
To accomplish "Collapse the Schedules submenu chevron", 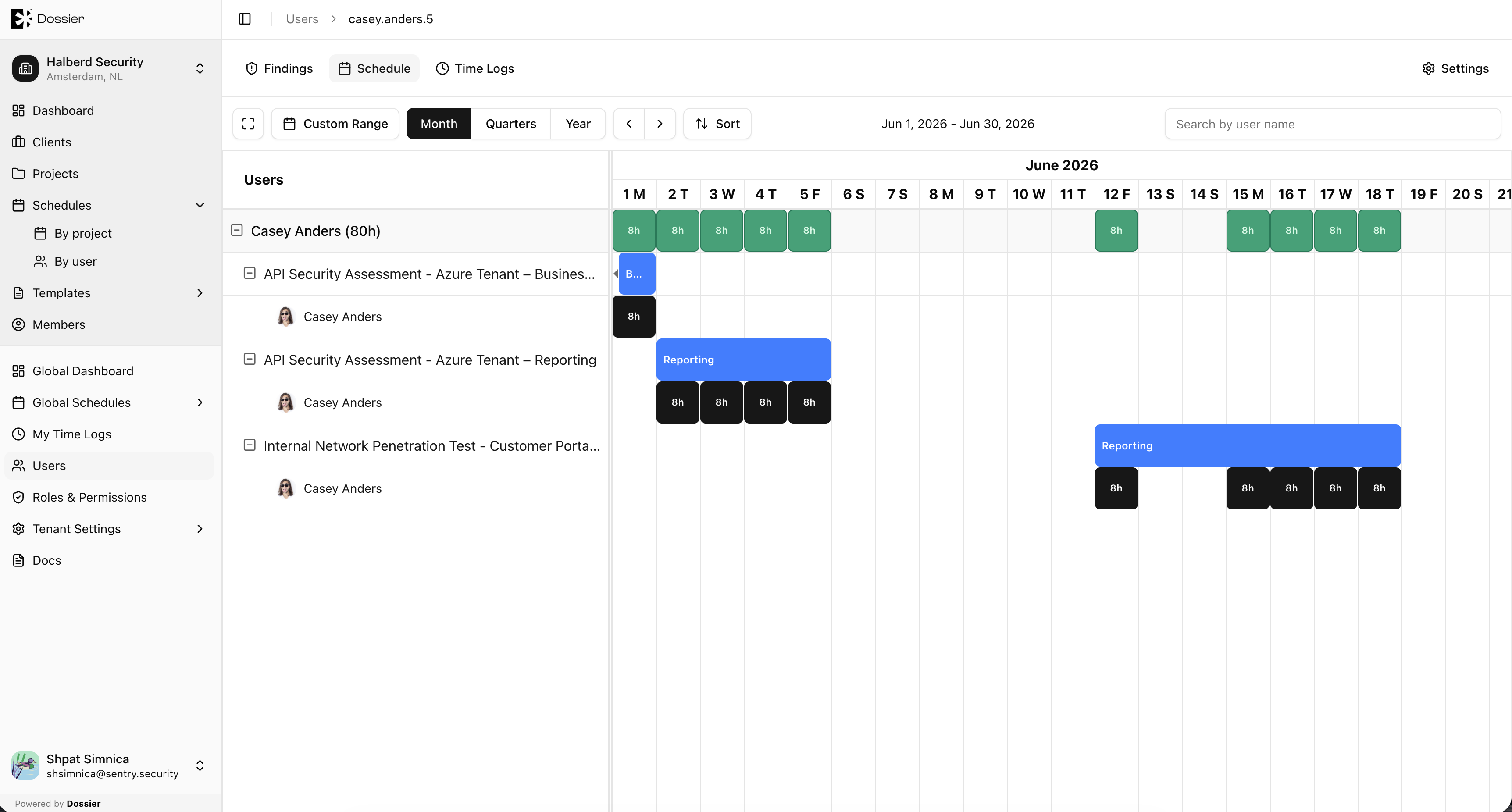I will tap(200, 205).
